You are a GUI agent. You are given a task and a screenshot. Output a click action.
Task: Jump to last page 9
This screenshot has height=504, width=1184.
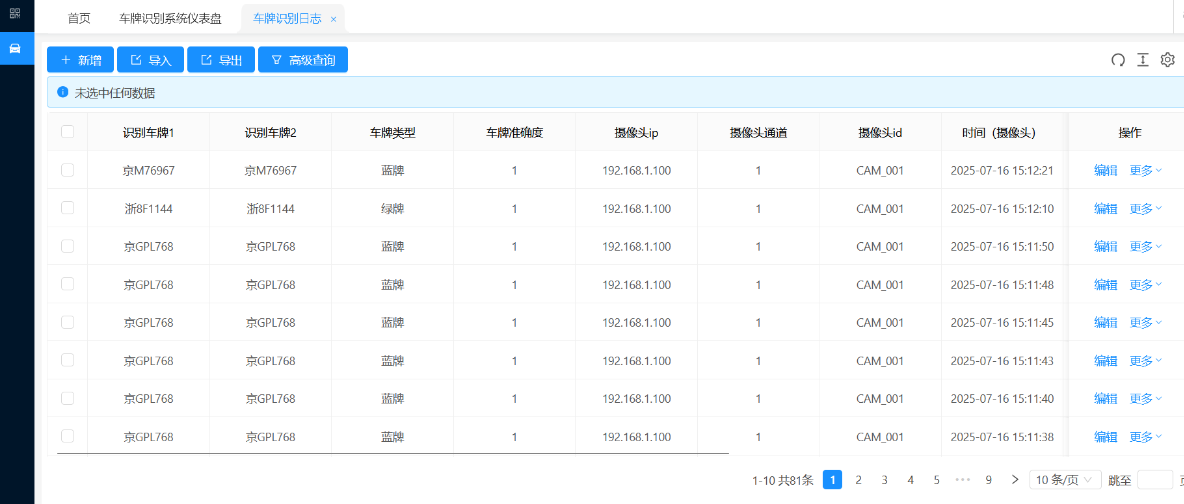[988, 480]
